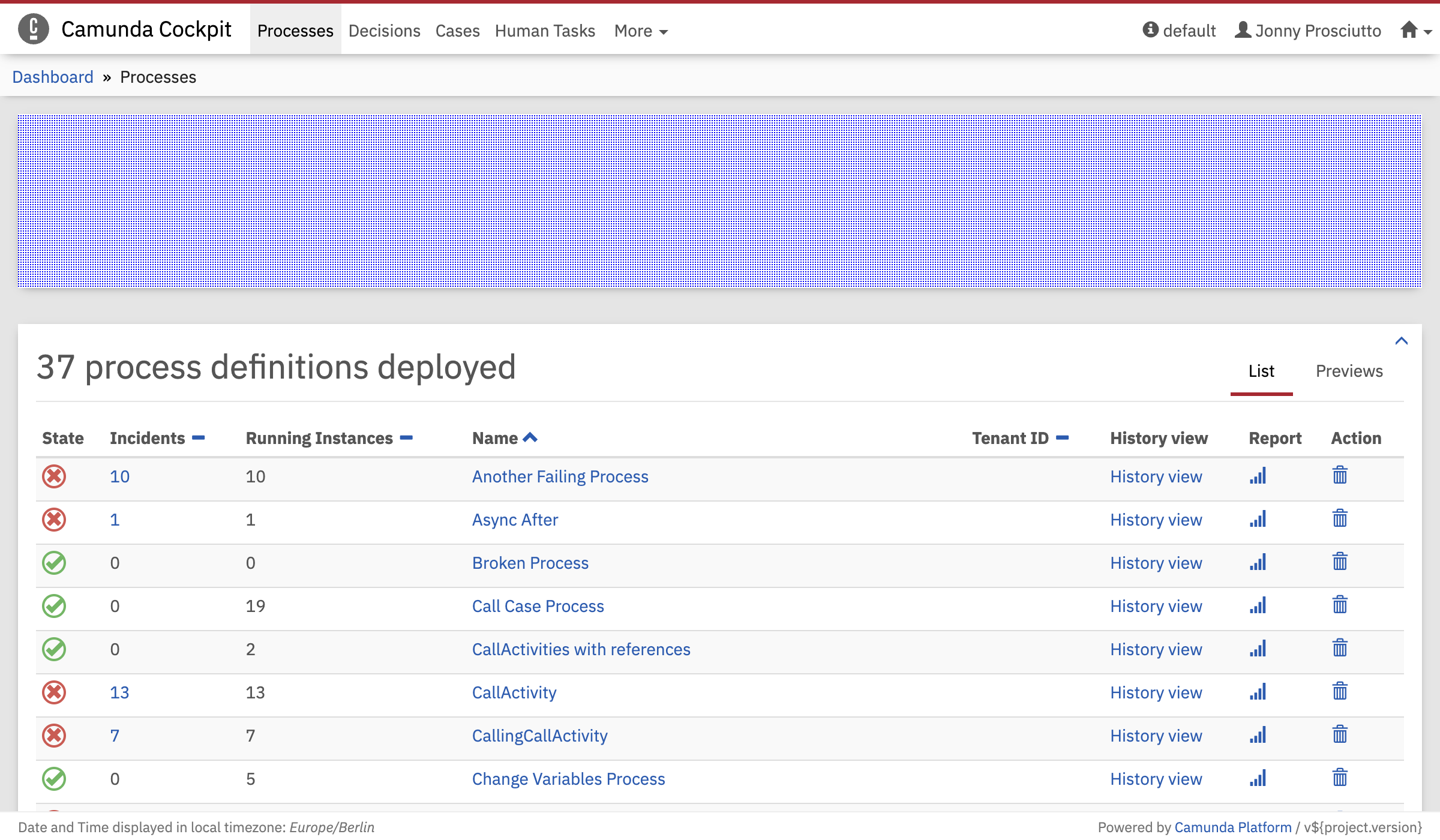Open Call Case Process definition
This screenshot has height=840, width=1440.
click(538, 606)
